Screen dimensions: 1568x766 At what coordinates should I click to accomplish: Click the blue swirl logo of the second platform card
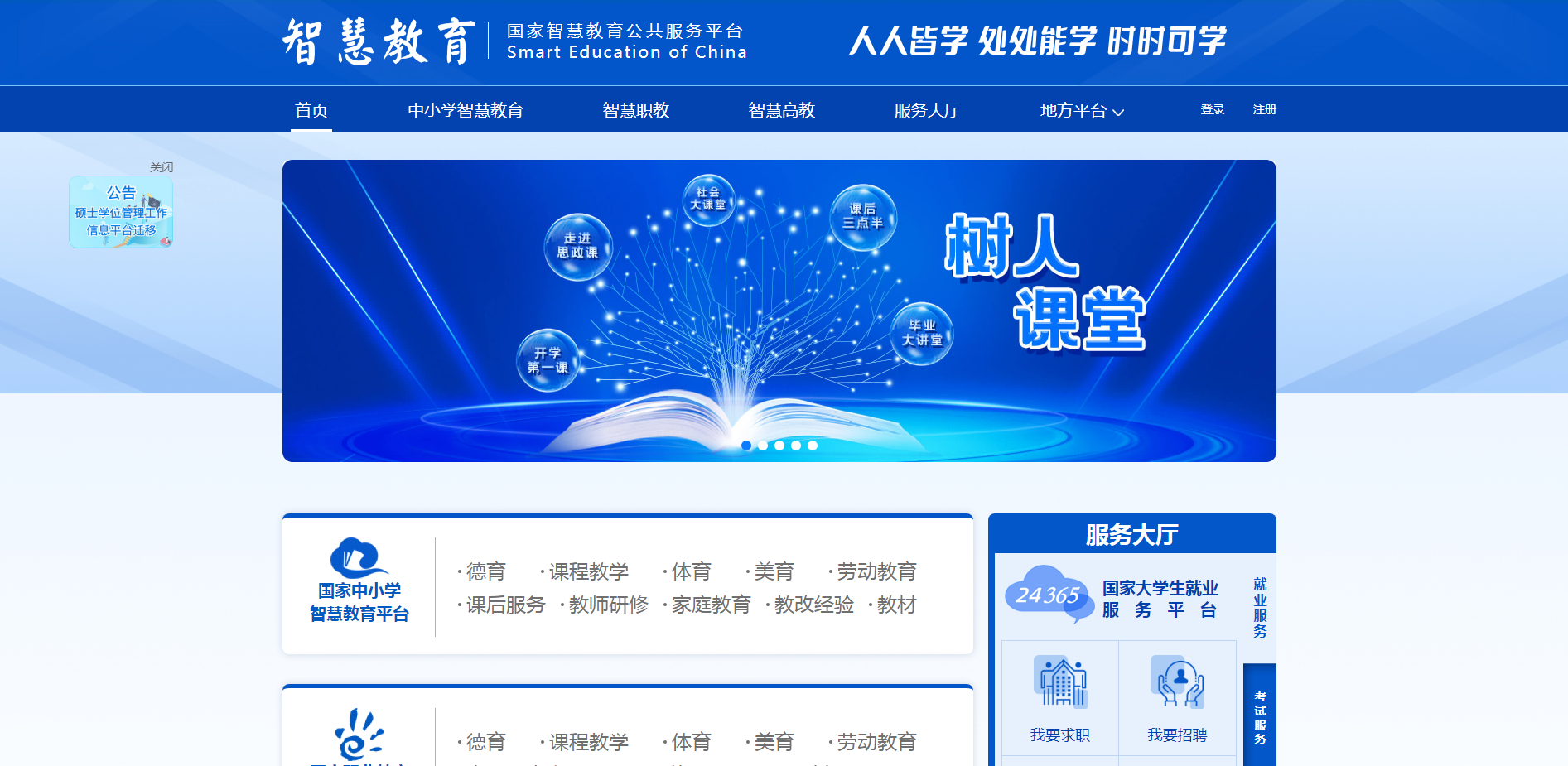click(359, 735)
